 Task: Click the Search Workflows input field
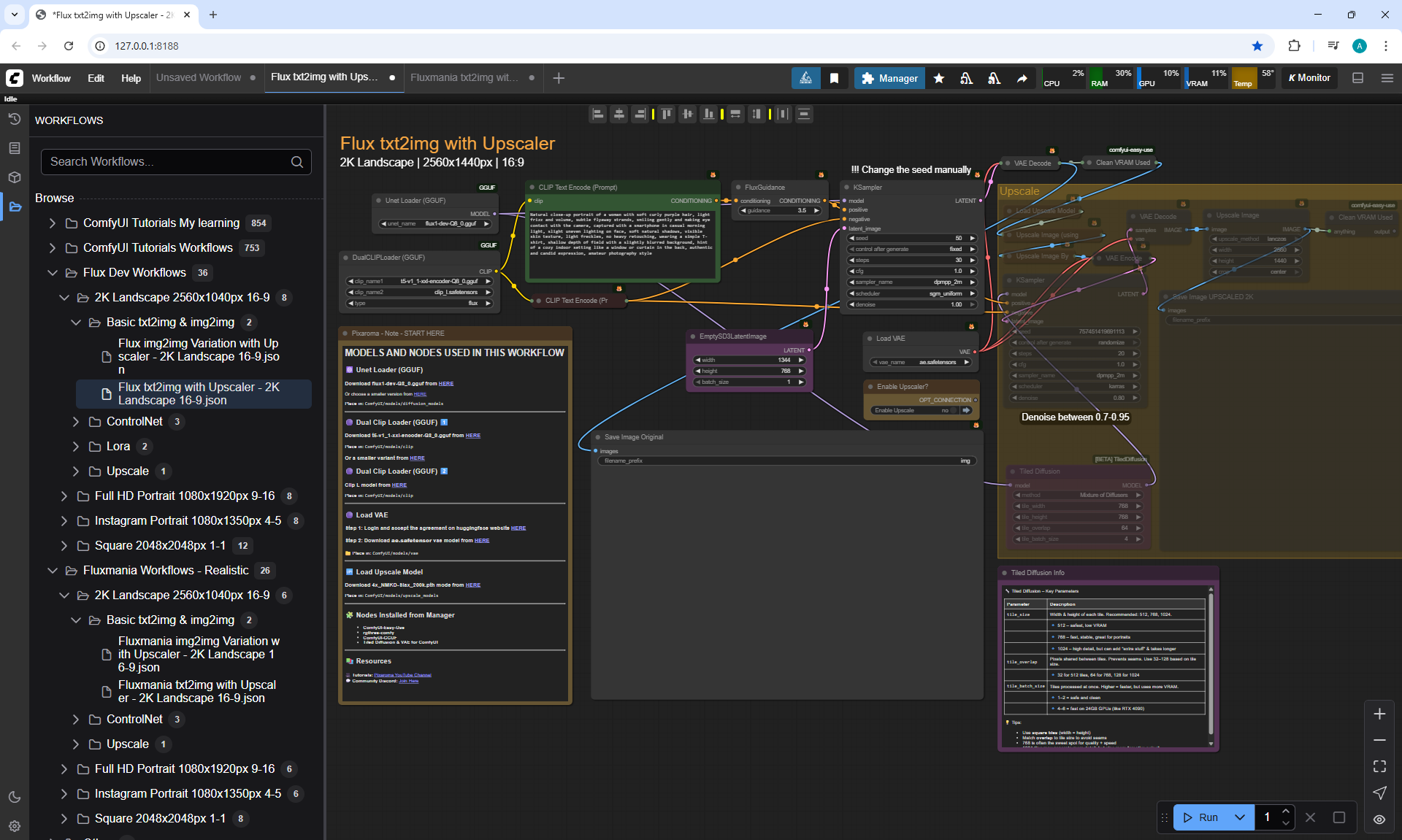168,161
